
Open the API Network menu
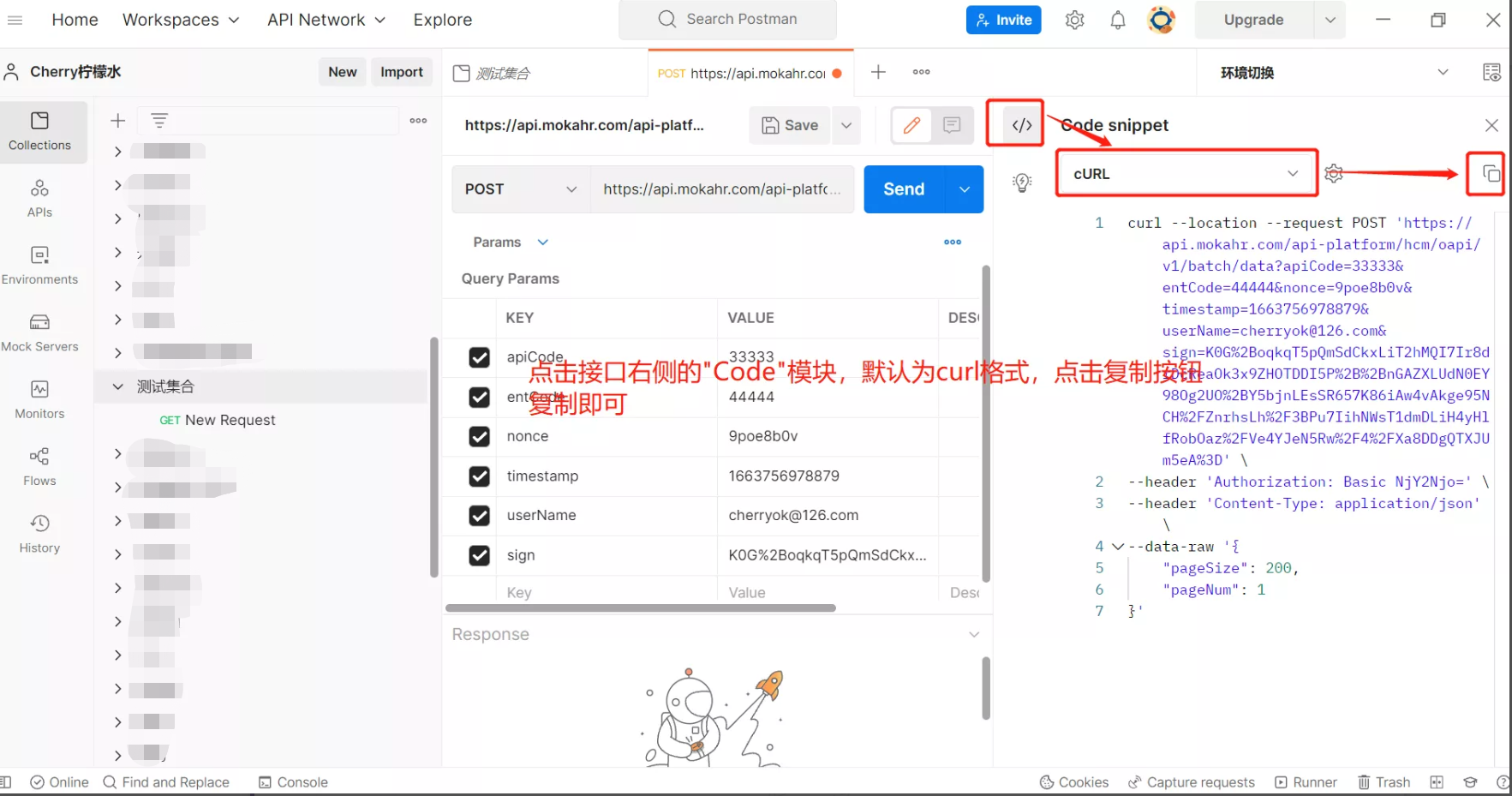[326, 20]
